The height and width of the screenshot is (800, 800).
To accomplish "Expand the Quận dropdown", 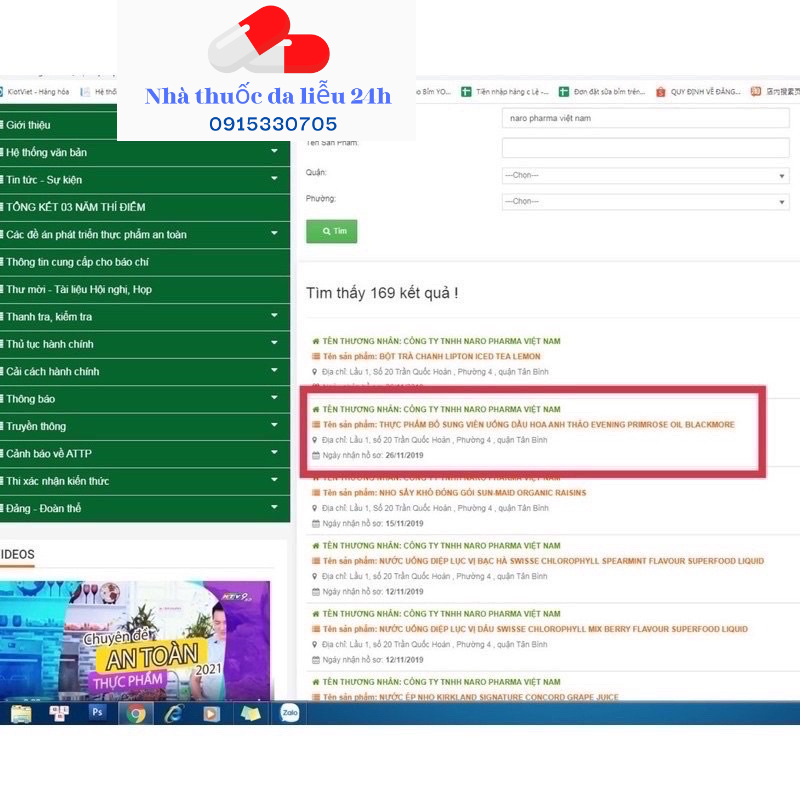I will (645, 176).
